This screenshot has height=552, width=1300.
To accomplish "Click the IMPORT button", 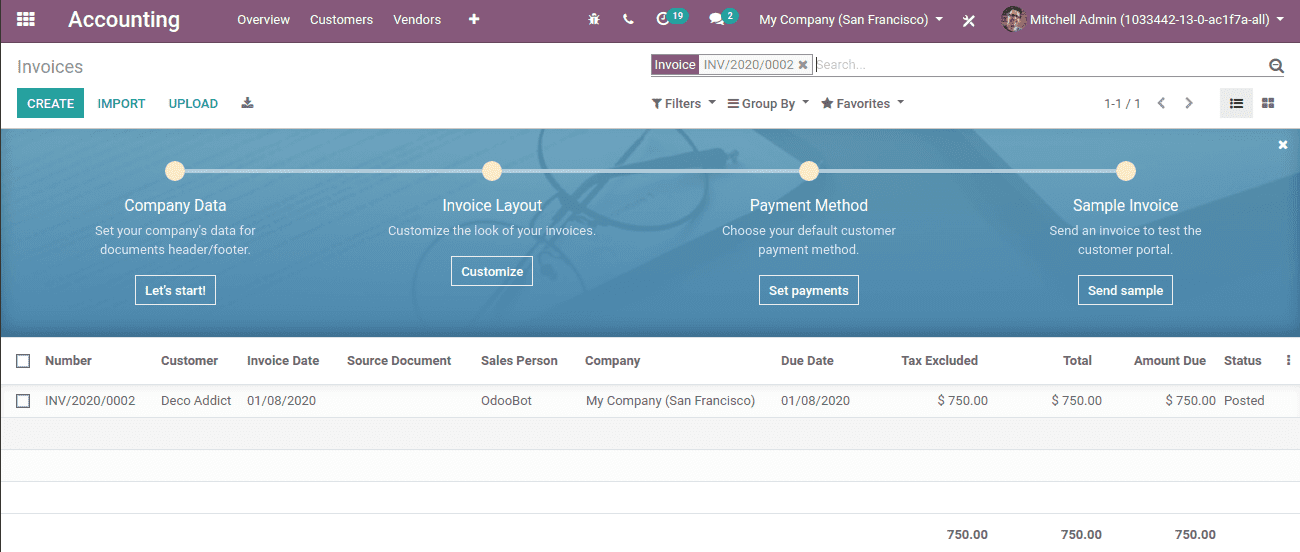I will pyautogui.click(x=121, y=103).
